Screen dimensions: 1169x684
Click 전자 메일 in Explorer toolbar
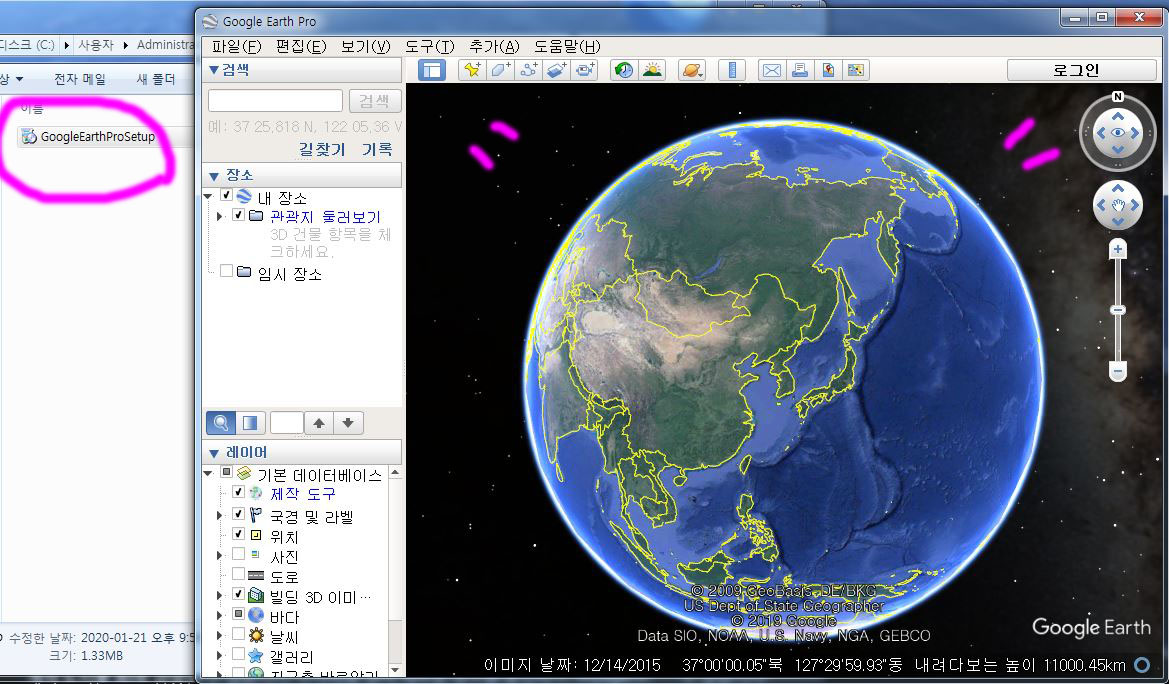80,79
